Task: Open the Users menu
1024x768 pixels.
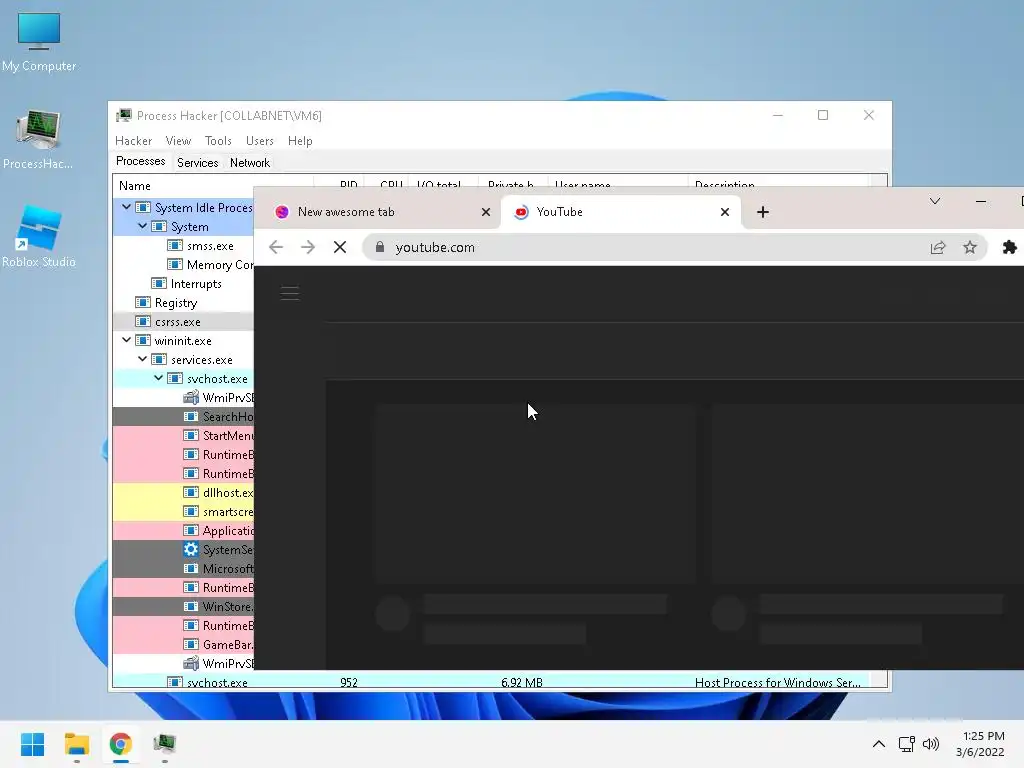Action: 259,140
